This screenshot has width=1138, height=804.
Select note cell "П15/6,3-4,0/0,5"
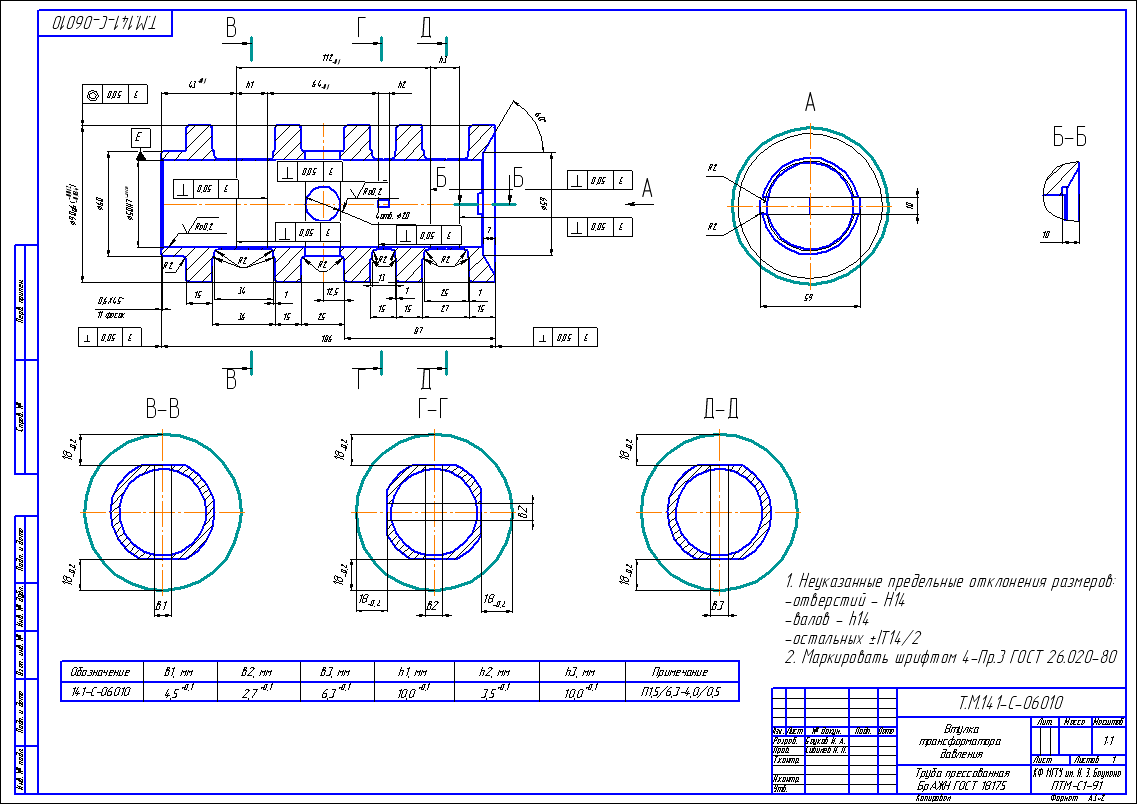pos(681,692)
